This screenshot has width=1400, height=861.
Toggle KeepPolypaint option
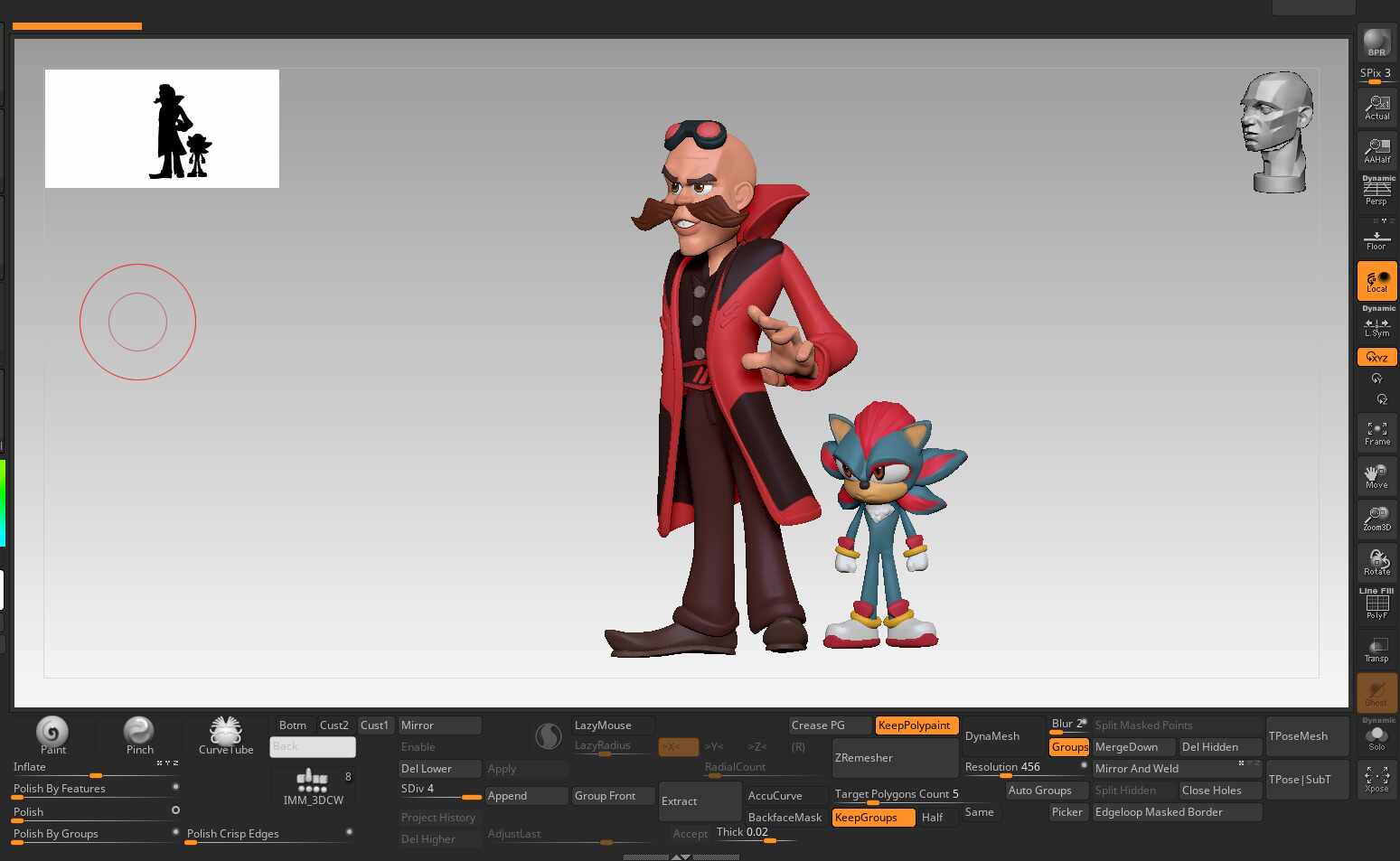tap(916, 725)
